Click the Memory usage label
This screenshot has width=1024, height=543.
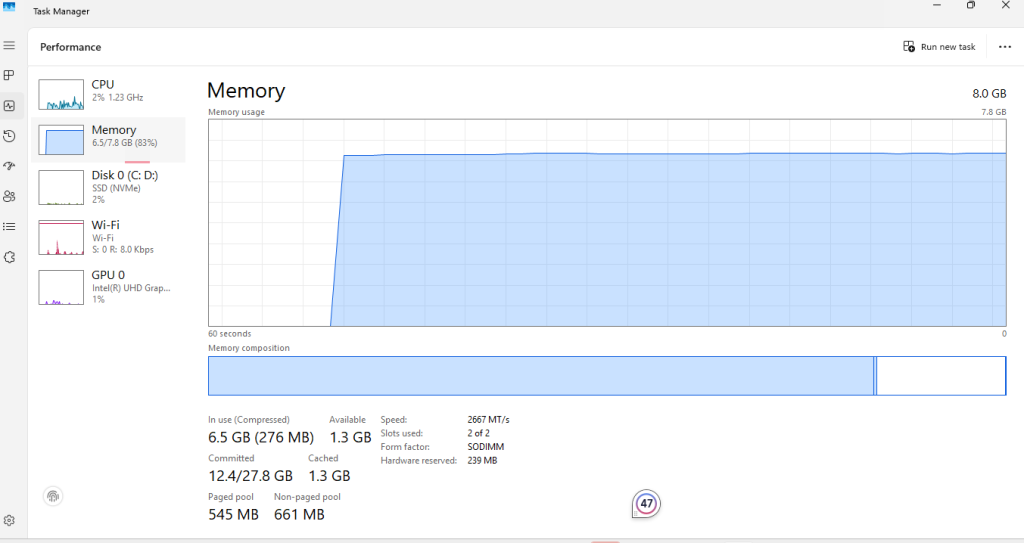point(236,112)
